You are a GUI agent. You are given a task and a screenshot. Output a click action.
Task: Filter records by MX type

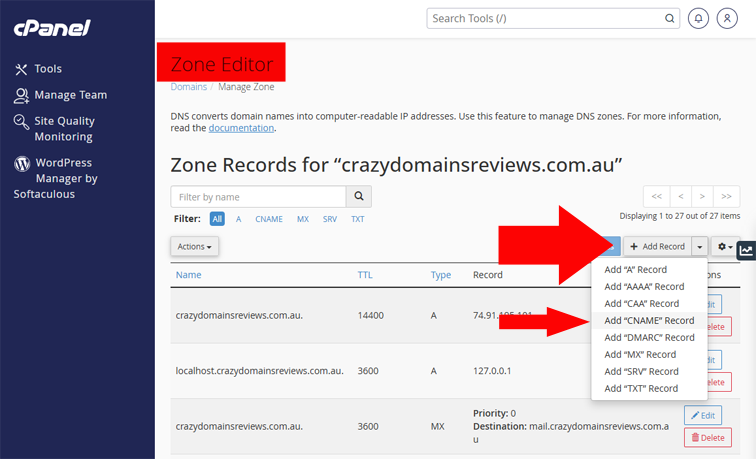click(303, 219)
